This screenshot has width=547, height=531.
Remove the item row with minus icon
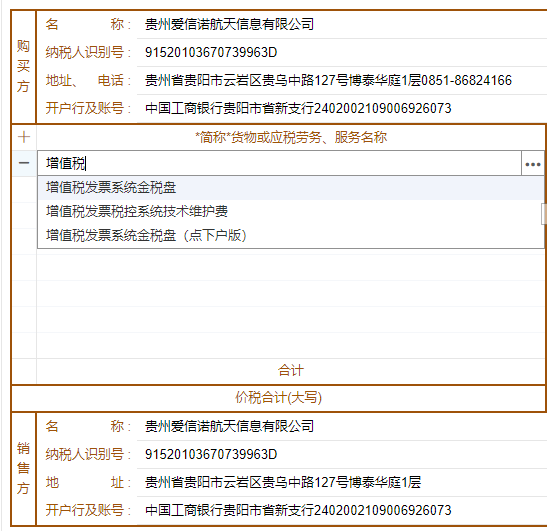coord(24,163)
